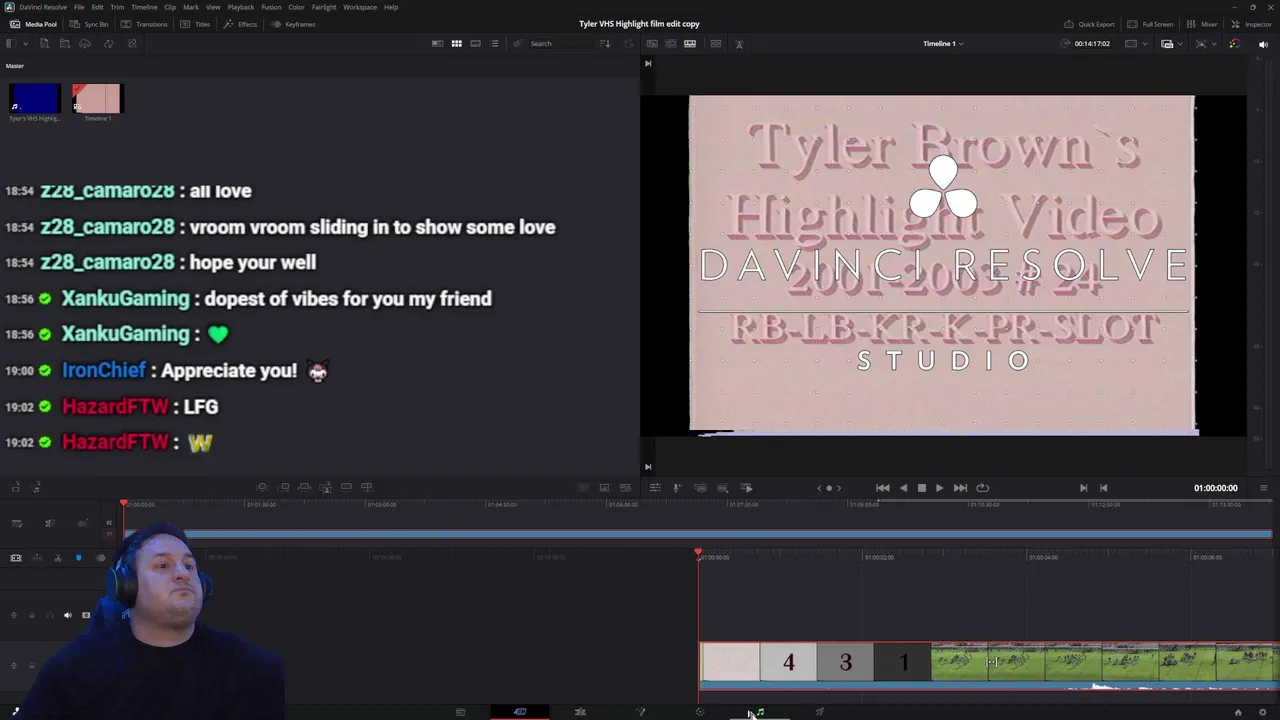Image resolution: width=1280 pixels, height=720 pixels.
Task: Go to last frame of timeline
Action: [x=960, y=488]
